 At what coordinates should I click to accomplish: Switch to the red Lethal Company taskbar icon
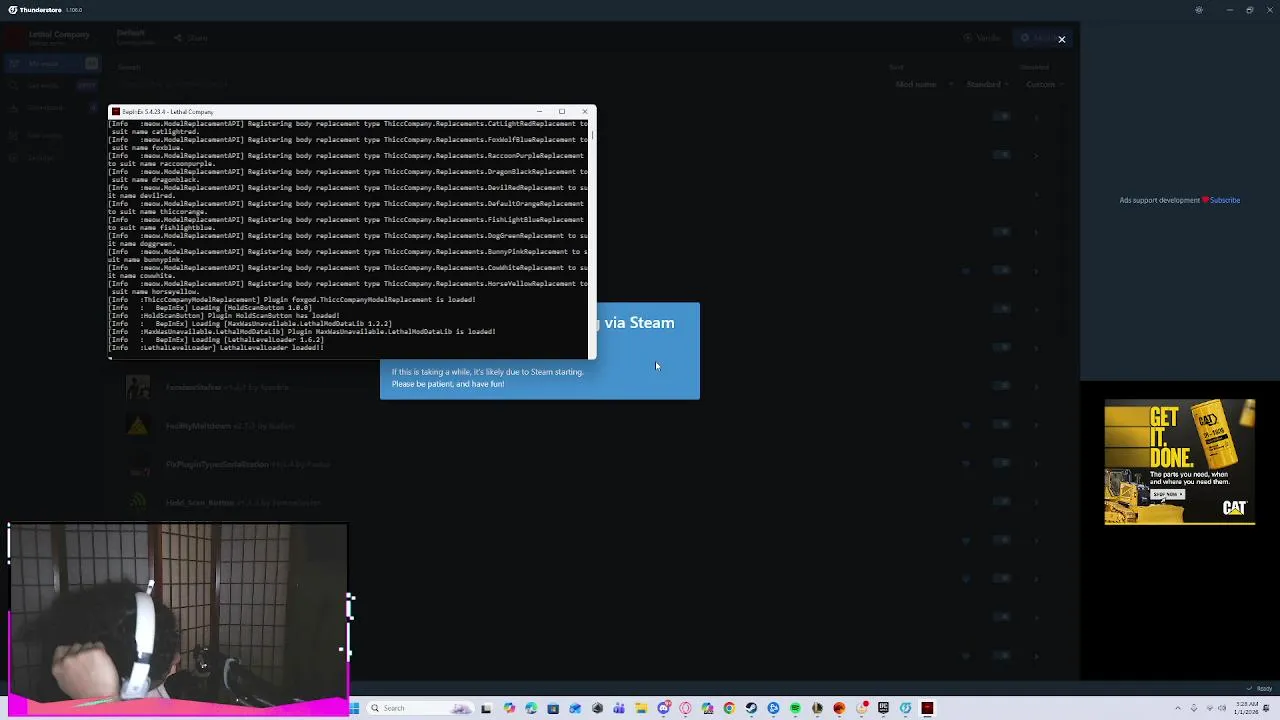click(927, 708)
